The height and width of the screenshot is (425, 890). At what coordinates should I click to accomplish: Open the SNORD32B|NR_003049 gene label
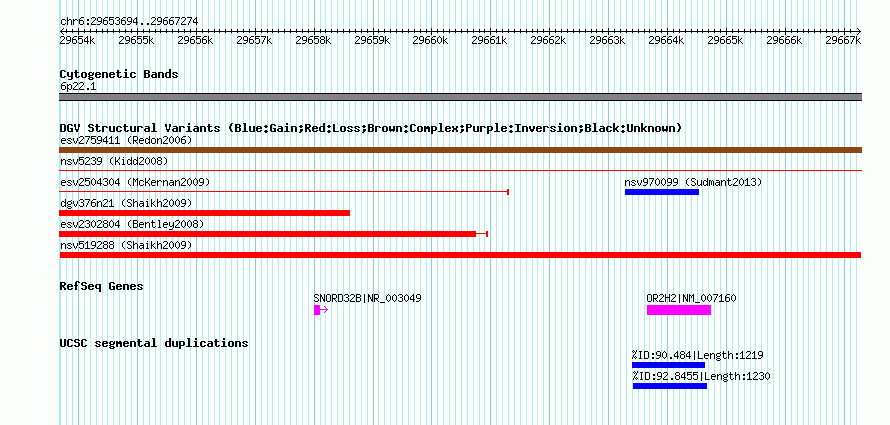[x=367, y=298]
